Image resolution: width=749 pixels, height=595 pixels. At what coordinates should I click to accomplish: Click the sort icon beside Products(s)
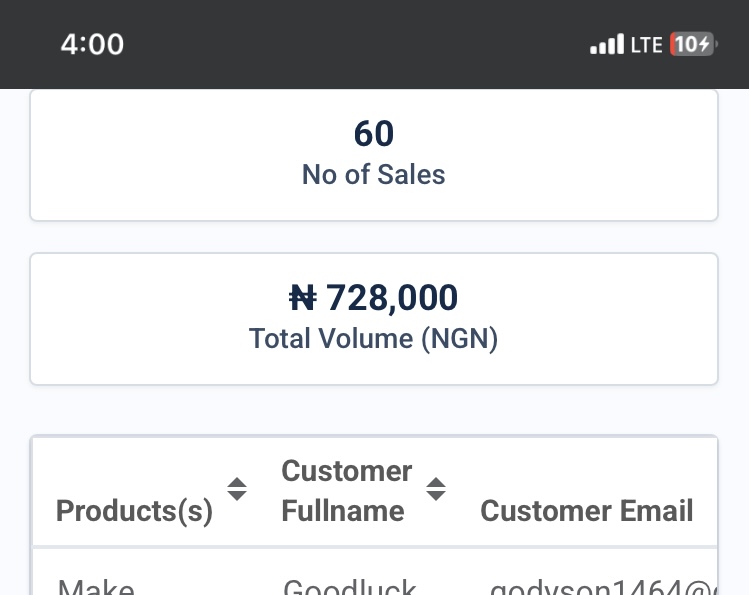tap(237, 489)
